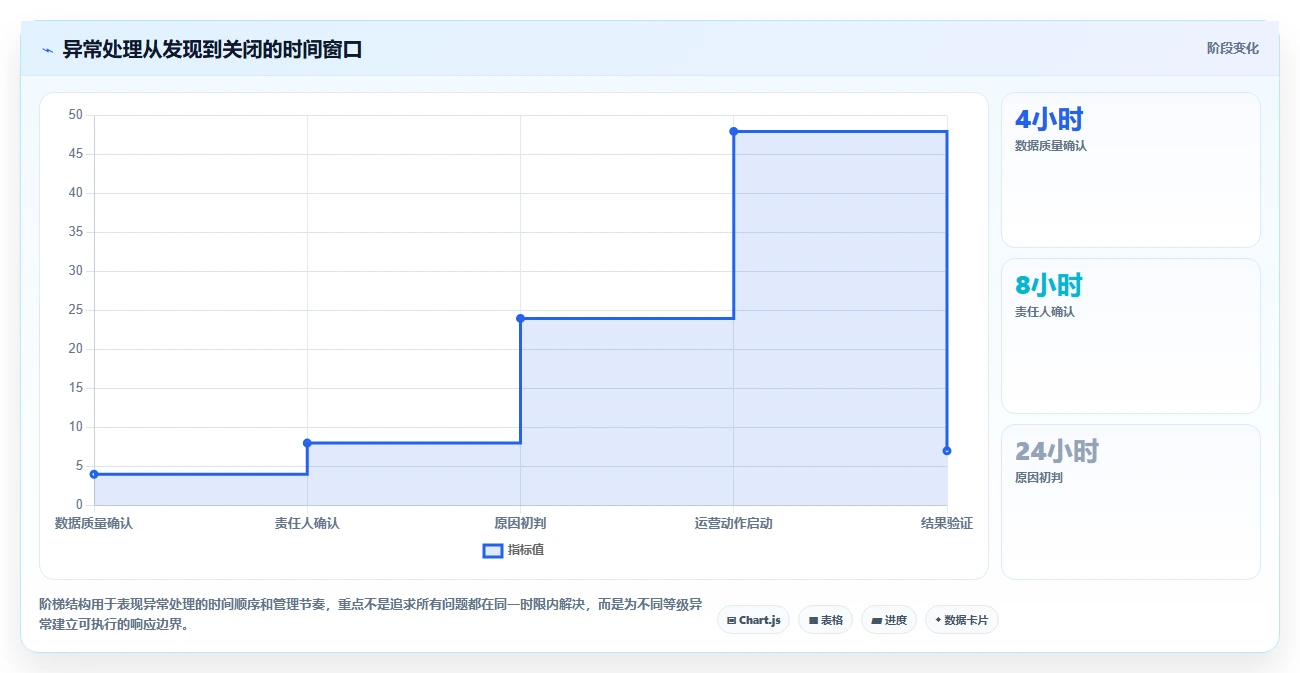Click the 阶段变化 label in header

click(1232, 48)
